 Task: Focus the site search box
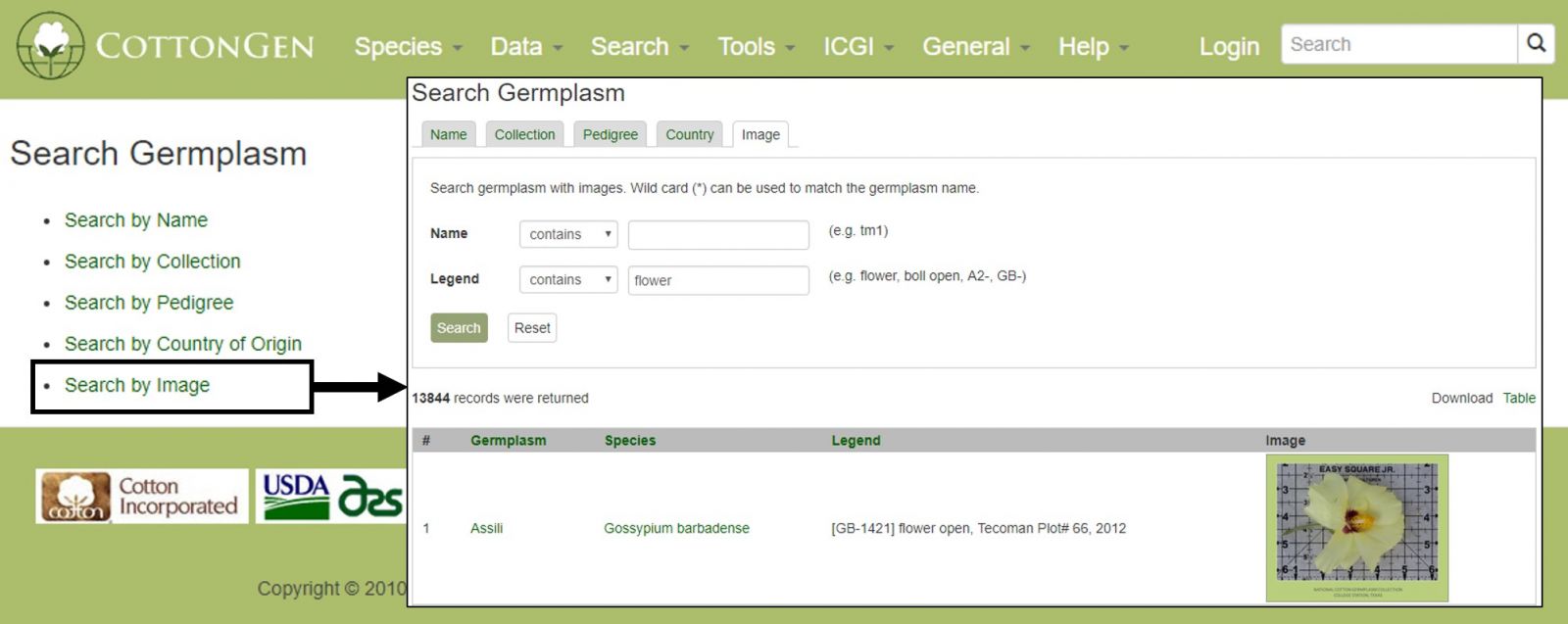1399,44
